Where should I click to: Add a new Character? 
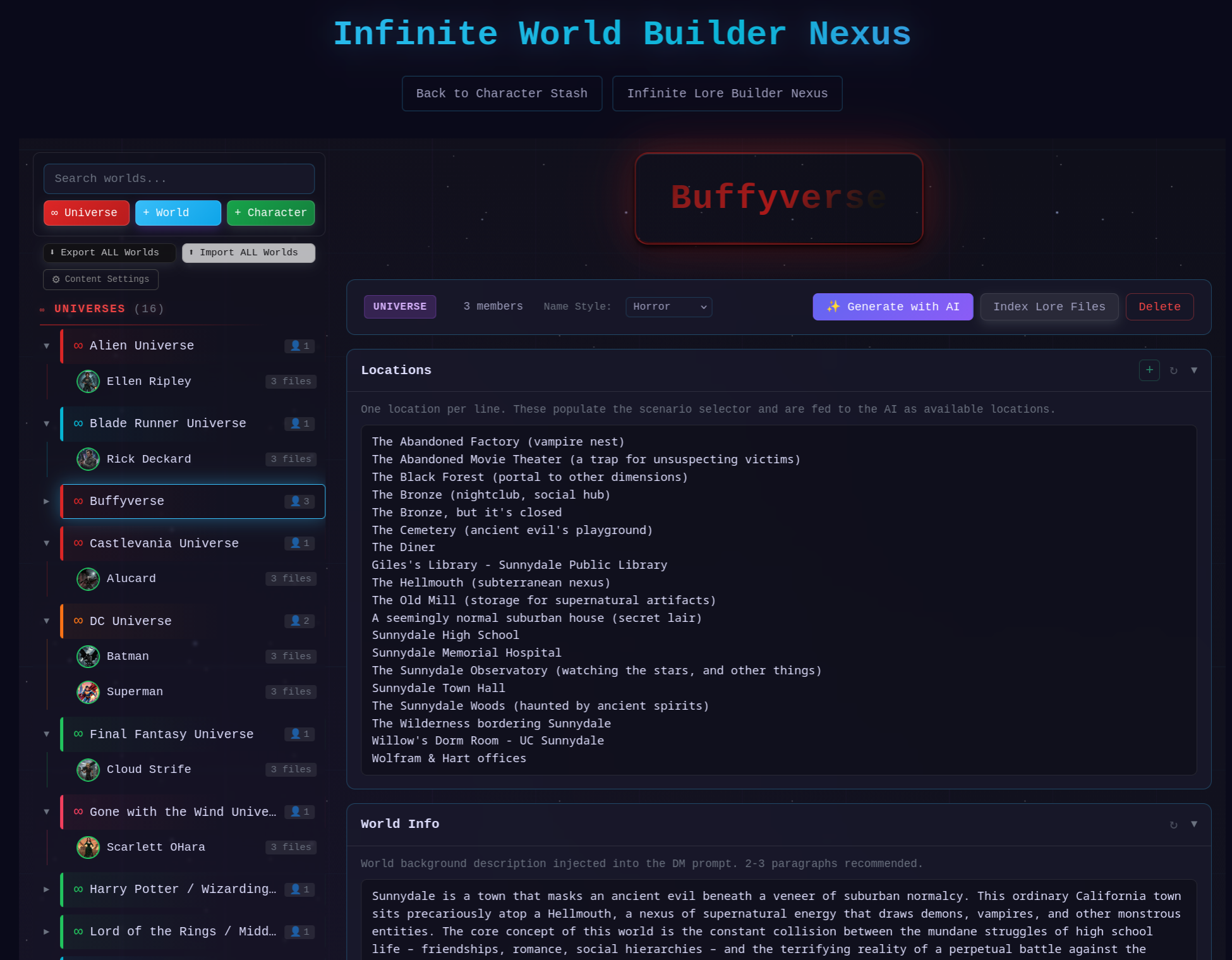pos(270,213)
